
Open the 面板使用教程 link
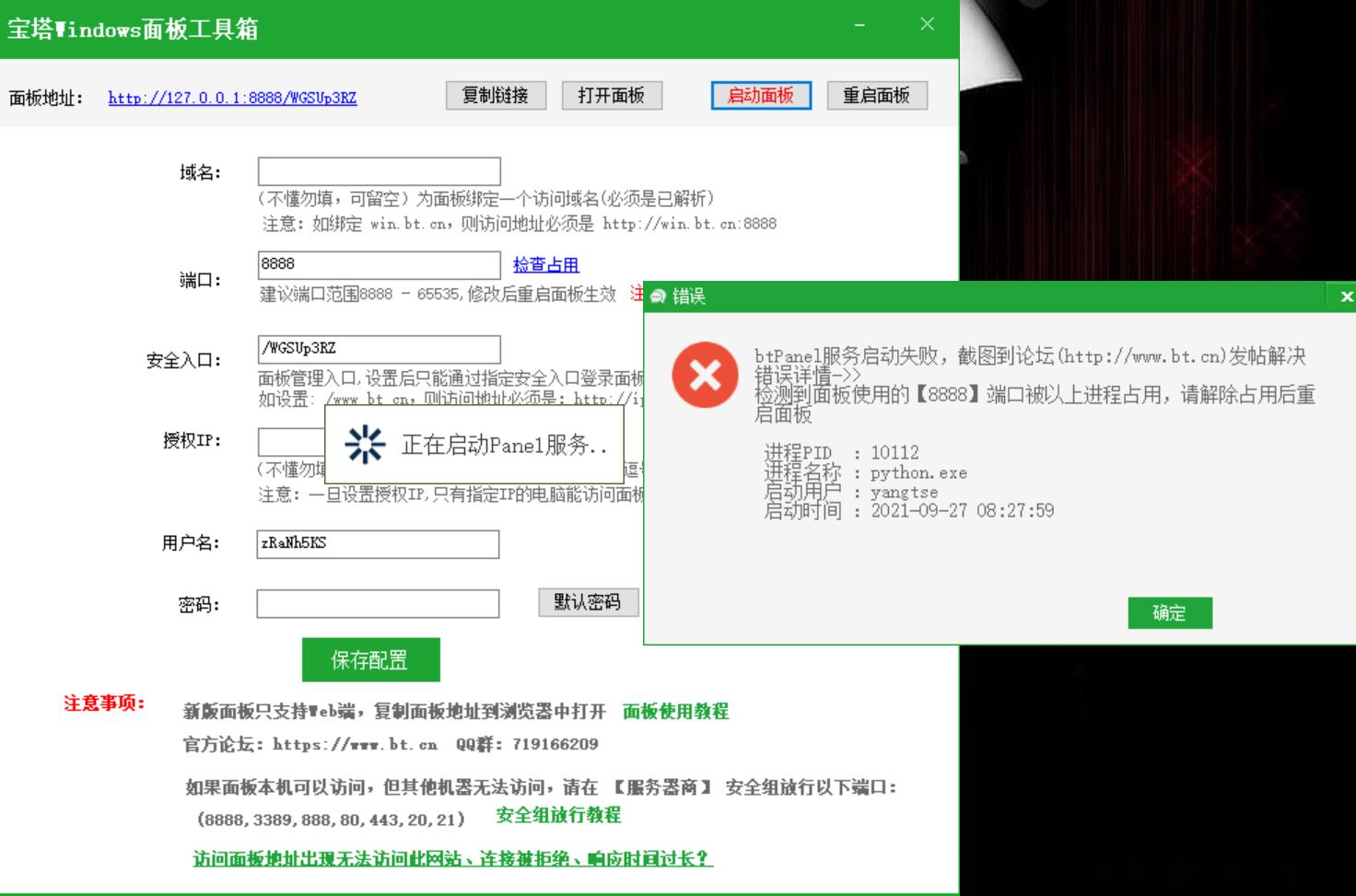pos(675,711)
